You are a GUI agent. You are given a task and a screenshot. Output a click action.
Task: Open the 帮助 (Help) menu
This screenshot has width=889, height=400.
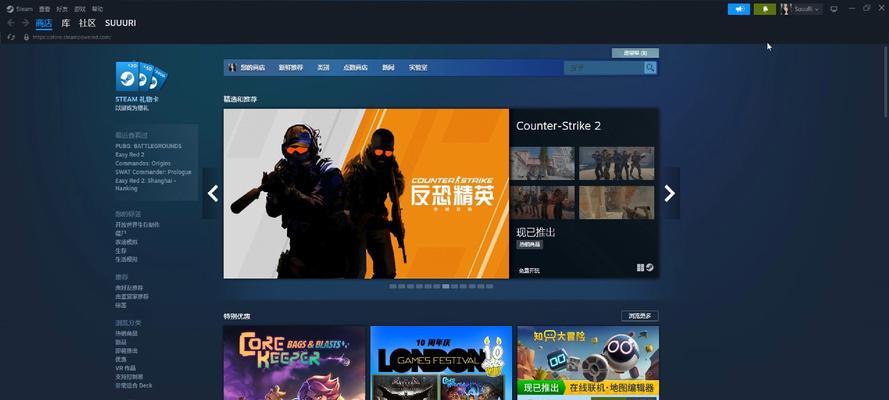click(x=98, y=9)
